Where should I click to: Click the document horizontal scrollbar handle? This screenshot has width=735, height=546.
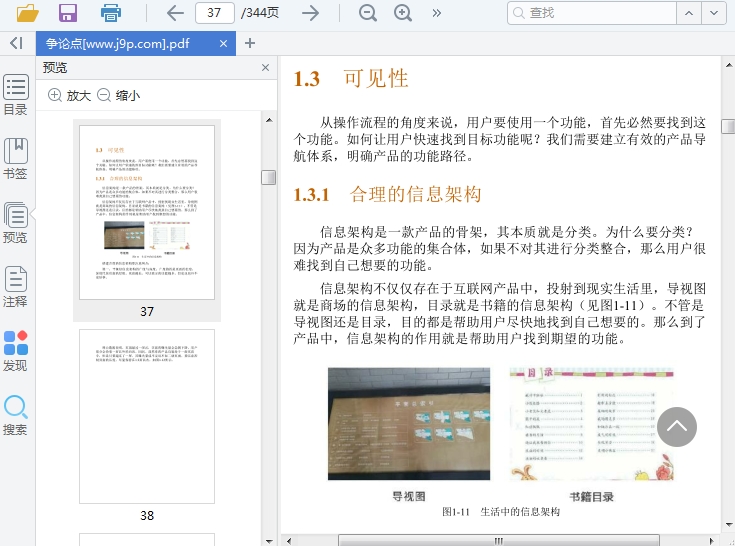pyautogui.click(x=499, y=540)
